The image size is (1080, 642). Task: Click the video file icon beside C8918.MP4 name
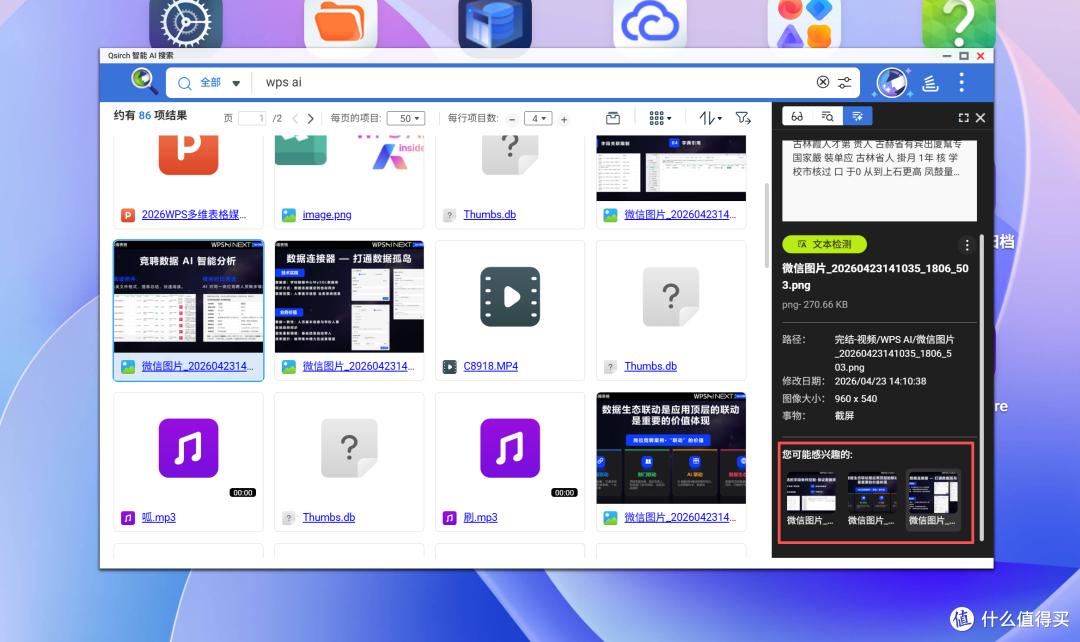(449, 367)
